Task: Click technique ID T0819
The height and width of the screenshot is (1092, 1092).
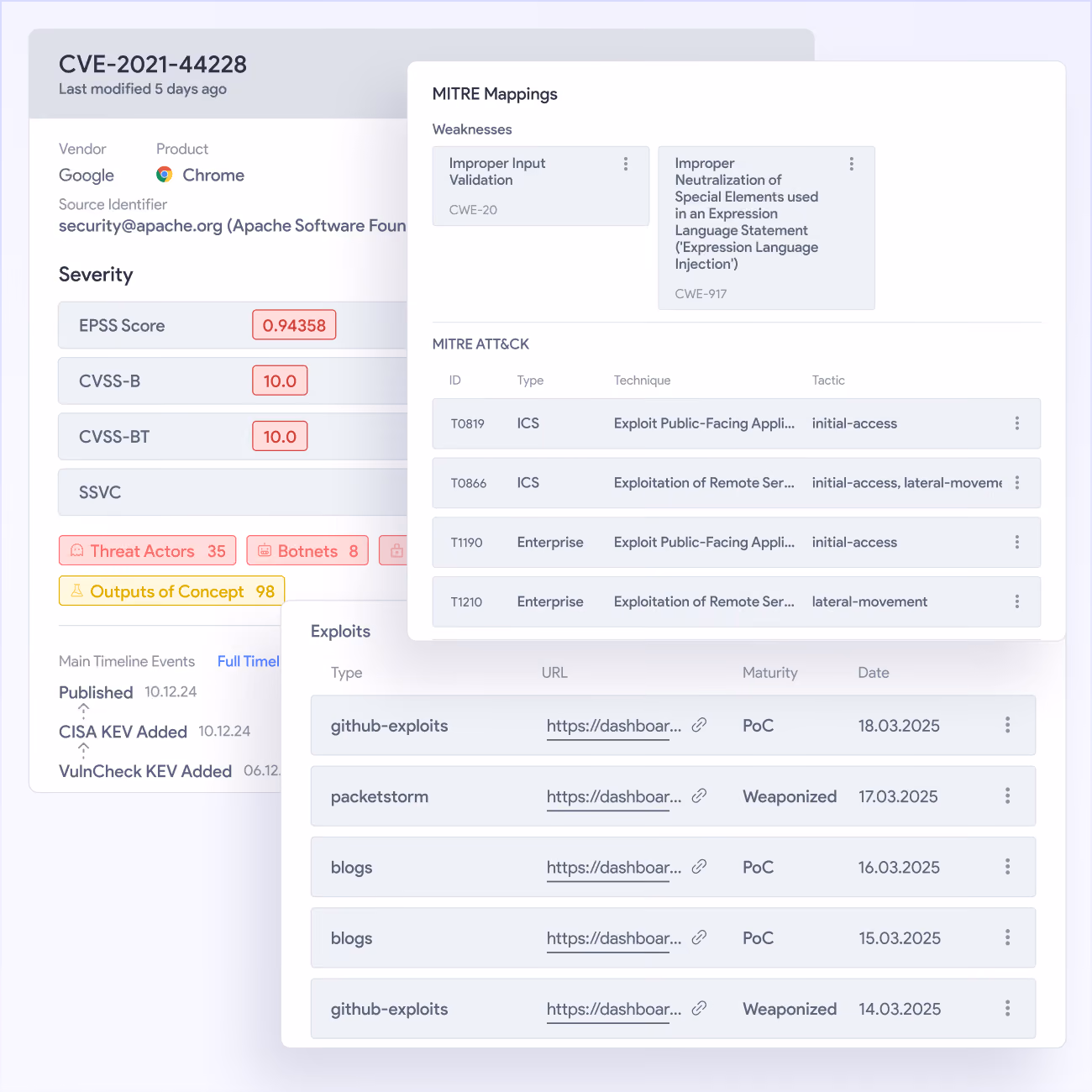Action: coord(468,423)
